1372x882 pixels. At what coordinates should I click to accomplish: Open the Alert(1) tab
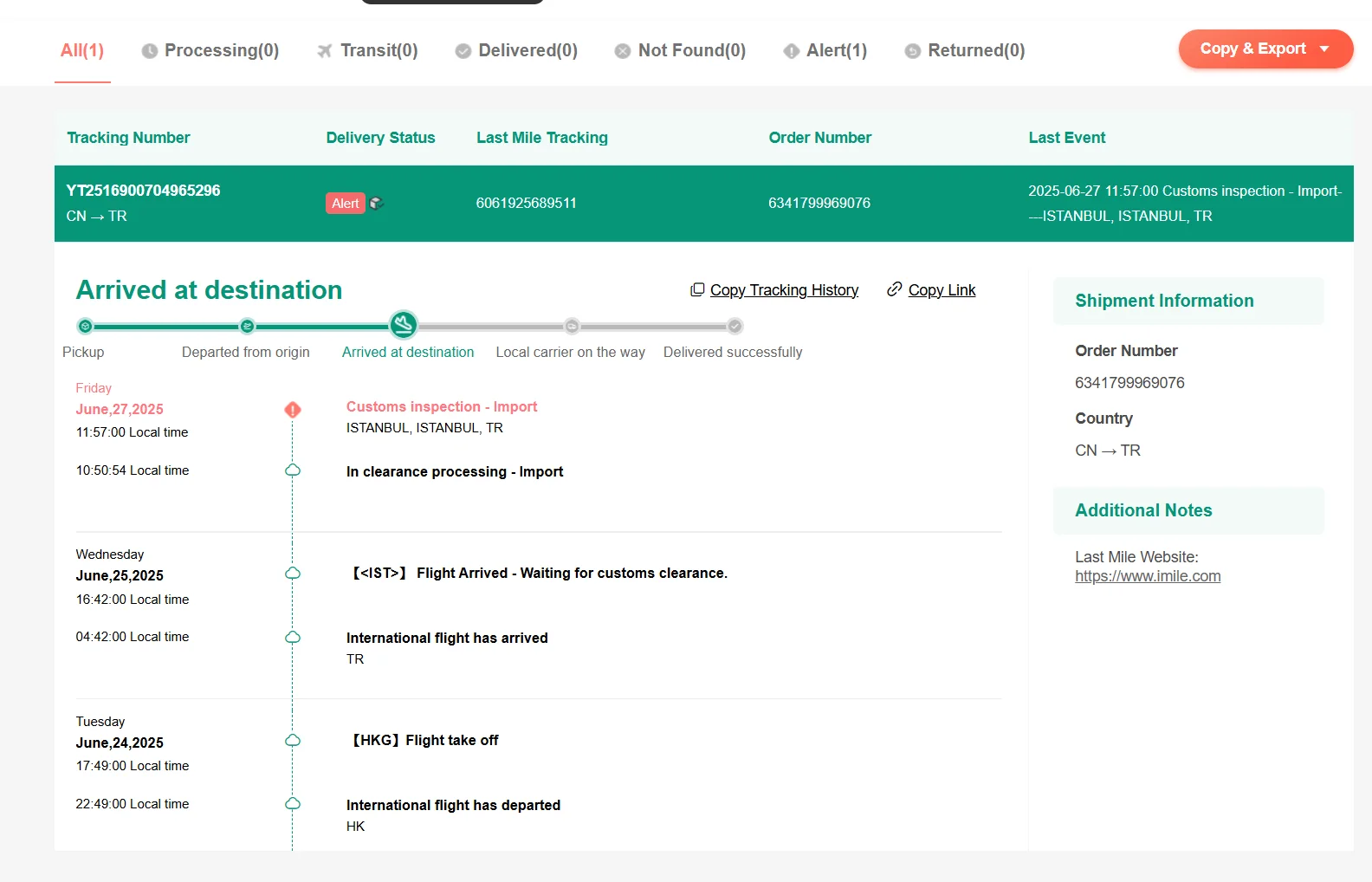(x=825, y=50)
